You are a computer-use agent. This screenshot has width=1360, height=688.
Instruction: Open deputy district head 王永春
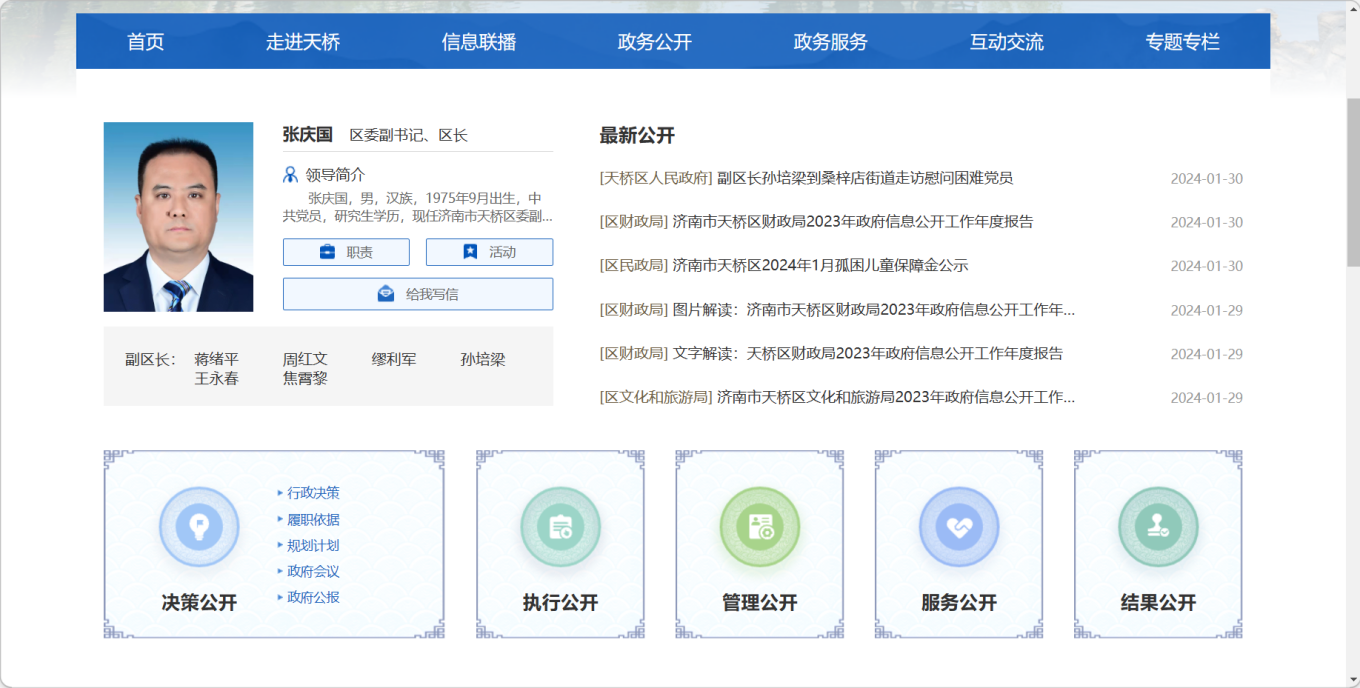[x=216, y=379]
